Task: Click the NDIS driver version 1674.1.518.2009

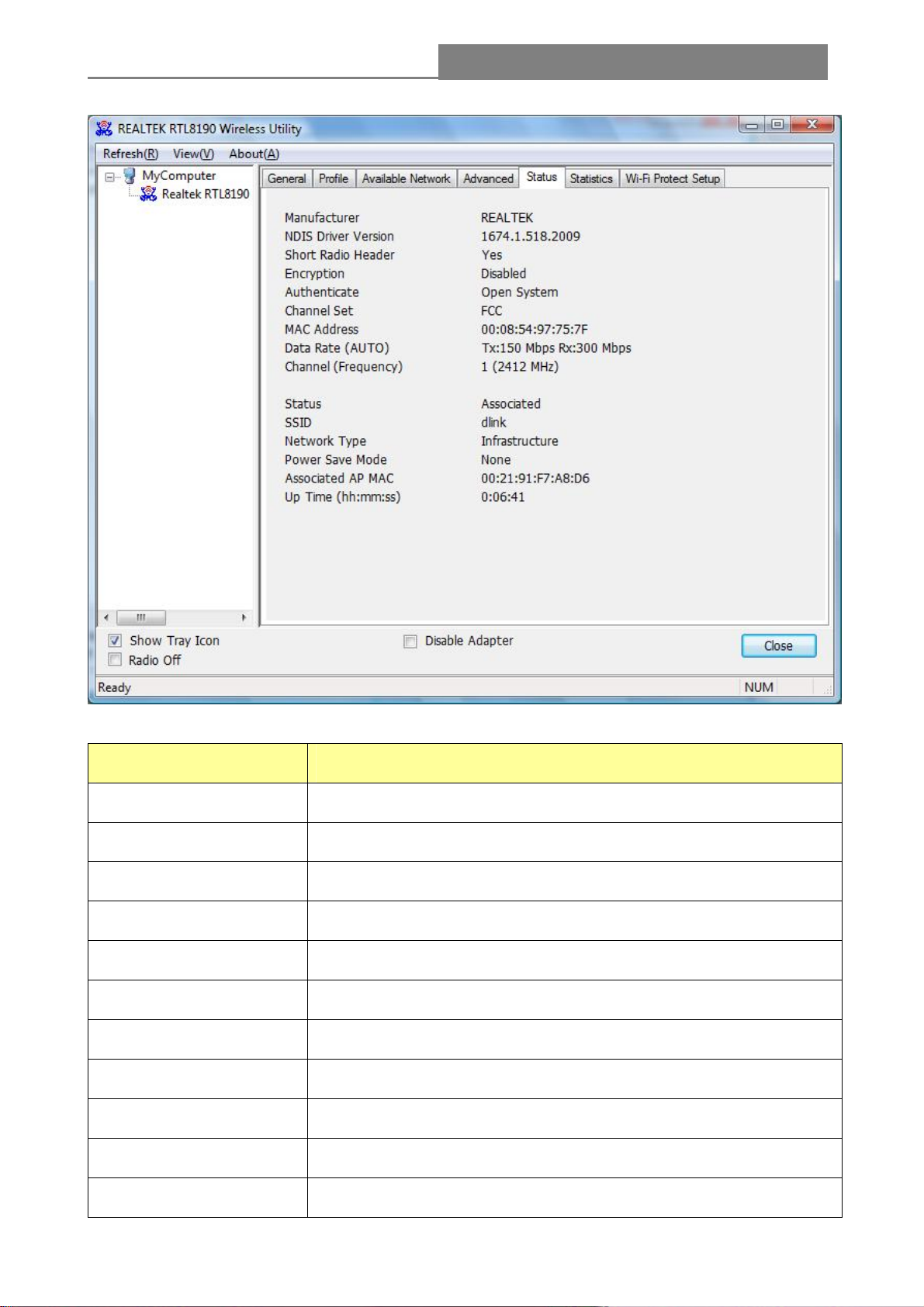Action: coord(531,237)
